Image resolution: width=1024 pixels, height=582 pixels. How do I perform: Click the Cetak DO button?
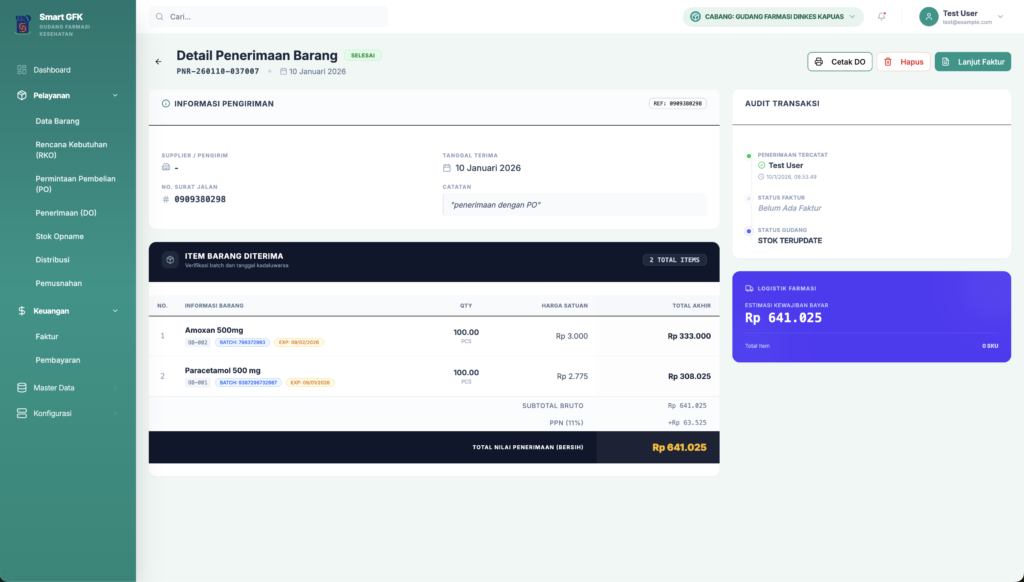point(840,62)
